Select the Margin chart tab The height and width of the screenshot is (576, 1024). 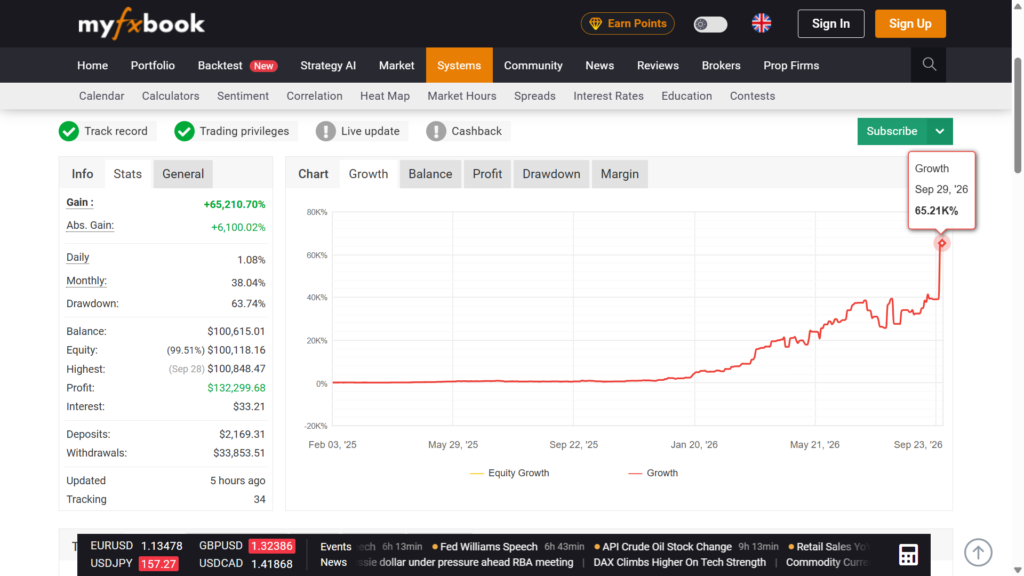click(x=620, y=174)
